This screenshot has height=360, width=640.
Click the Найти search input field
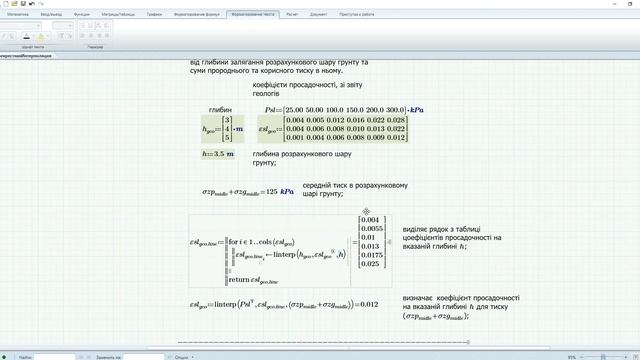[55, 357]
